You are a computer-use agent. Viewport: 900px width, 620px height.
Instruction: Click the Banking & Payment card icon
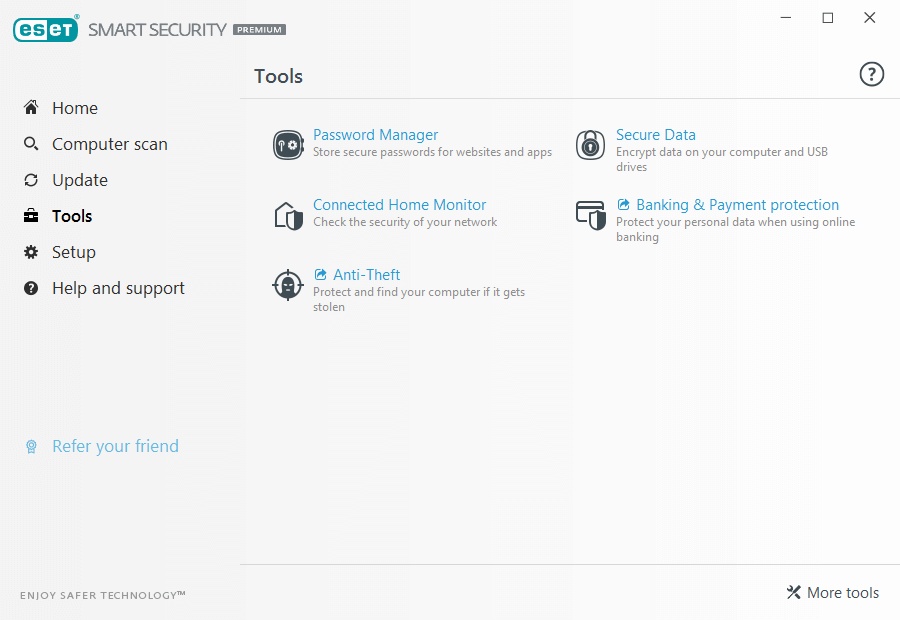(591, 215)
